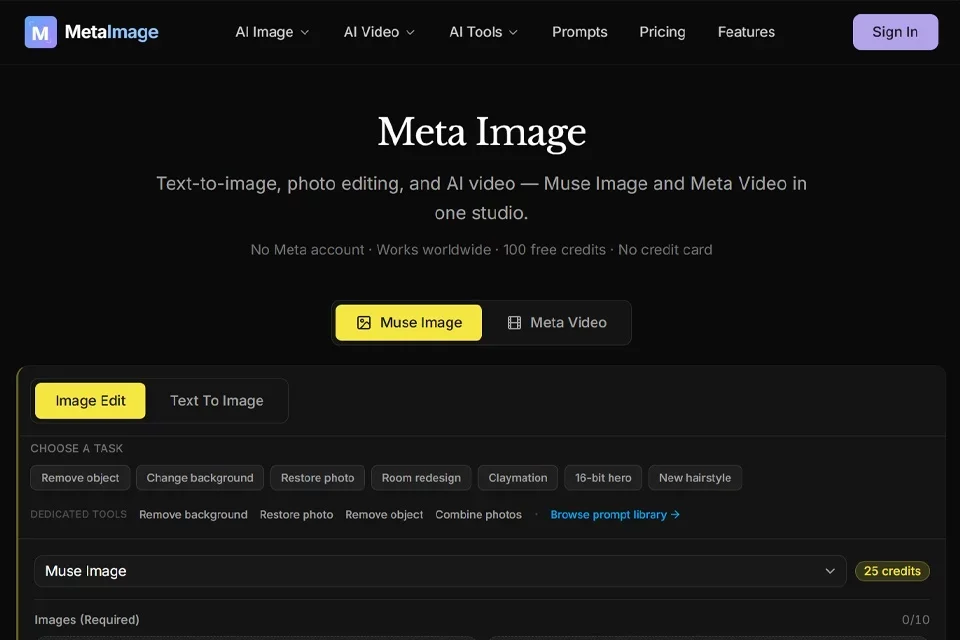The width and height of the screenshot is (960, 640).
Task: Expand the AI Tools menu chevron
Action: [514, 32]
